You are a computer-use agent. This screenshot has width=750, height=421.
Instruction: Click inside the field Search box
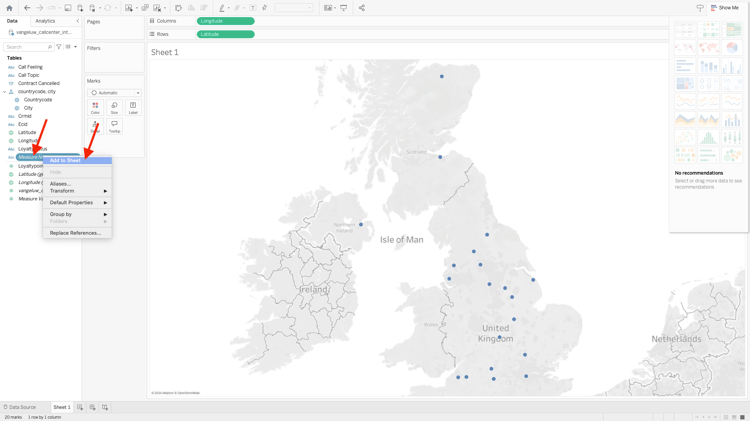point(28,47)
